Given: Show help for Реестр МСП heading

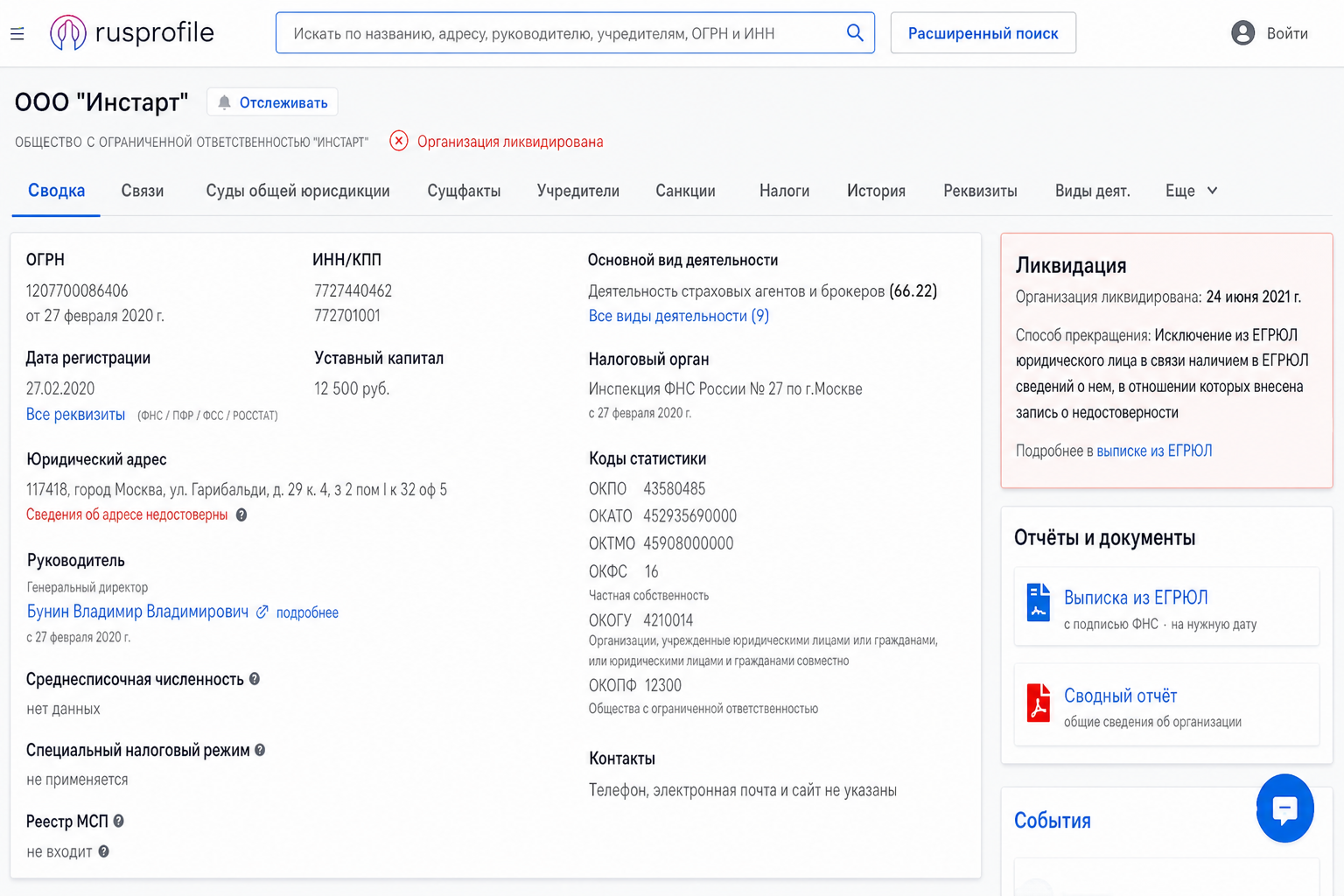Looking at the screenshot, I should pos(119,821).
